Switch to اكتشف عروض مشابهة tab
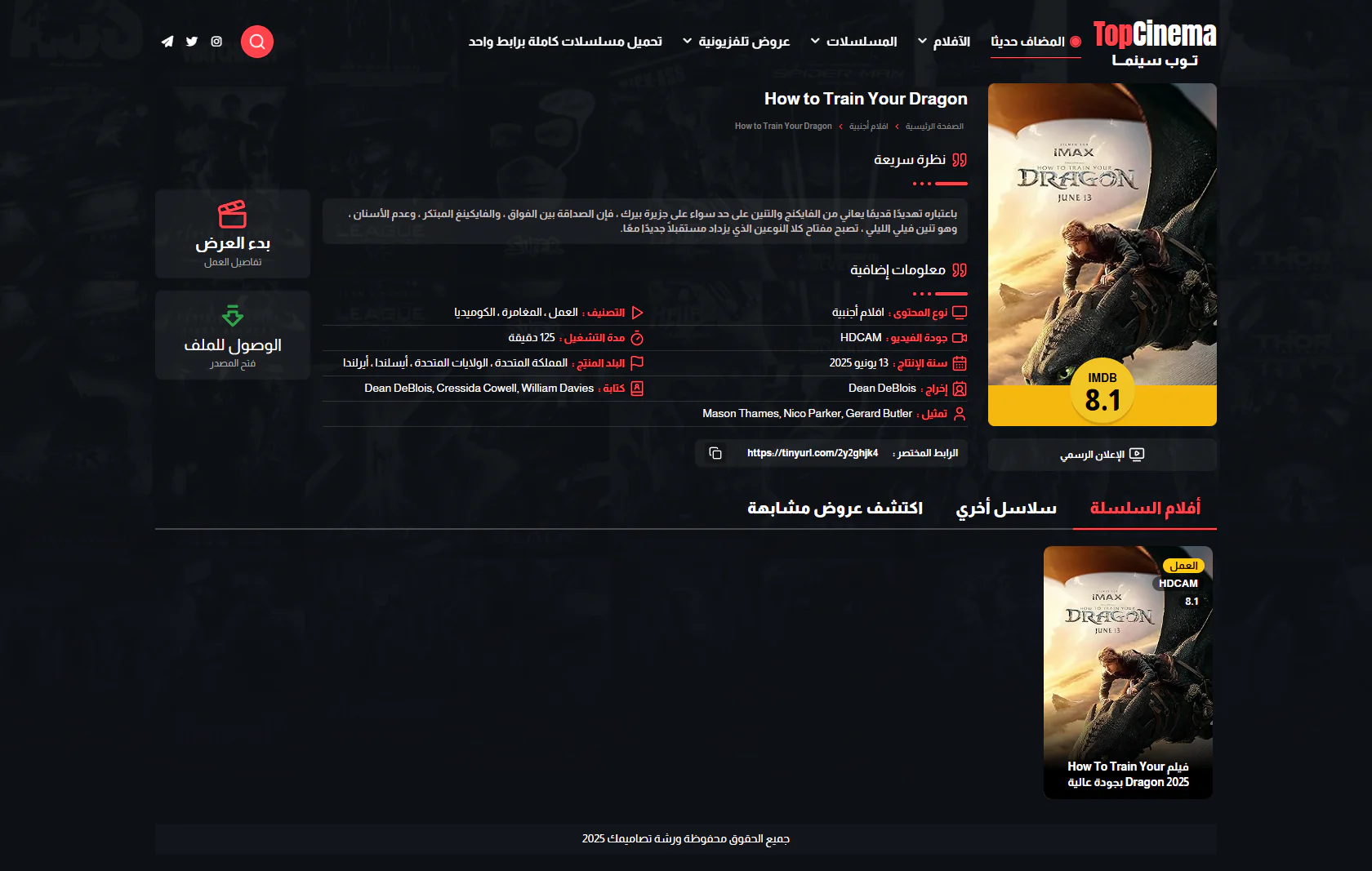1372x871 pixels. point(835,509)
